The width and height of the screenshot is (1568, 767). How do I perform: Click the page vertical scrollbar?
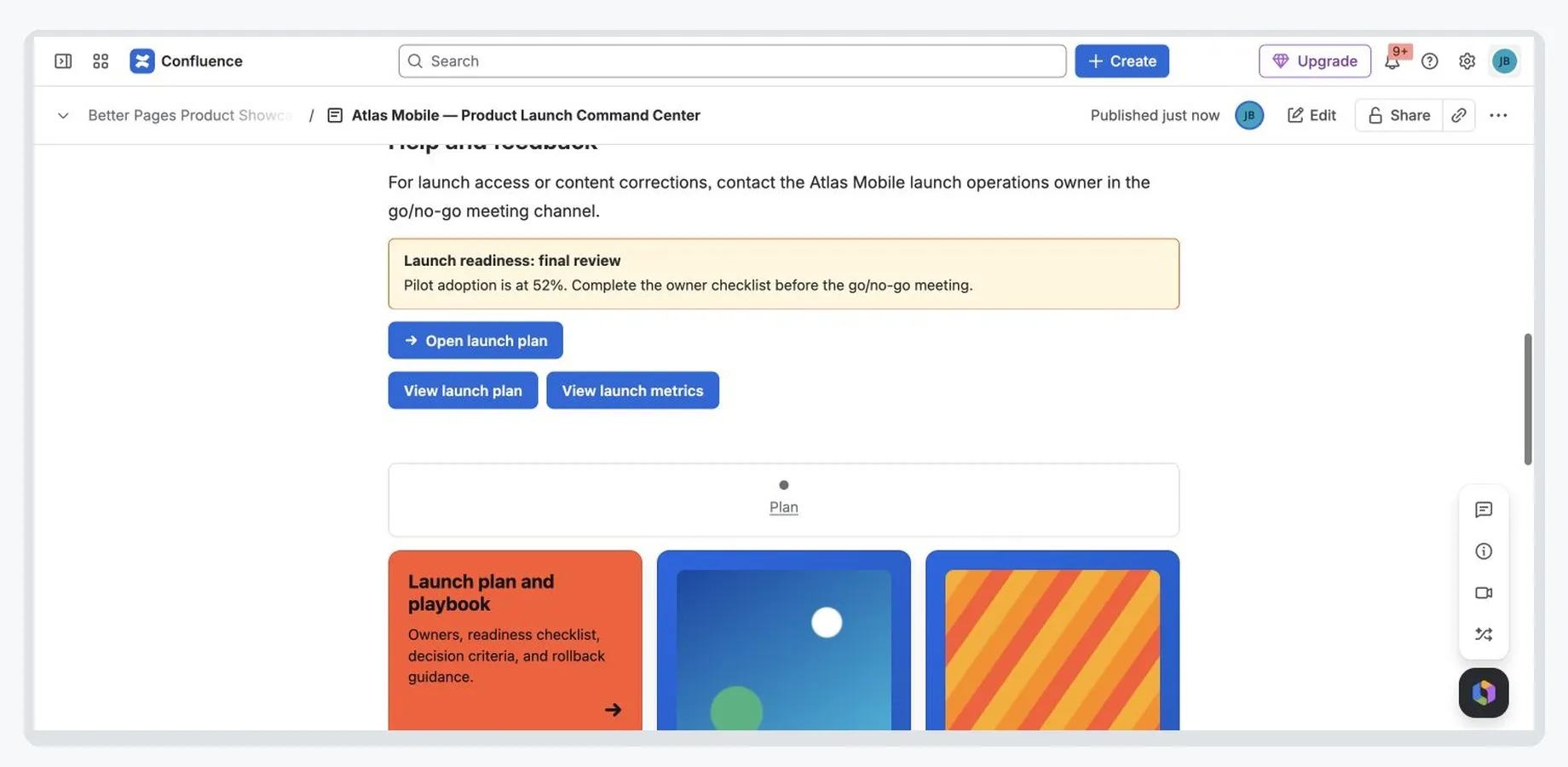coord(1528,400)
